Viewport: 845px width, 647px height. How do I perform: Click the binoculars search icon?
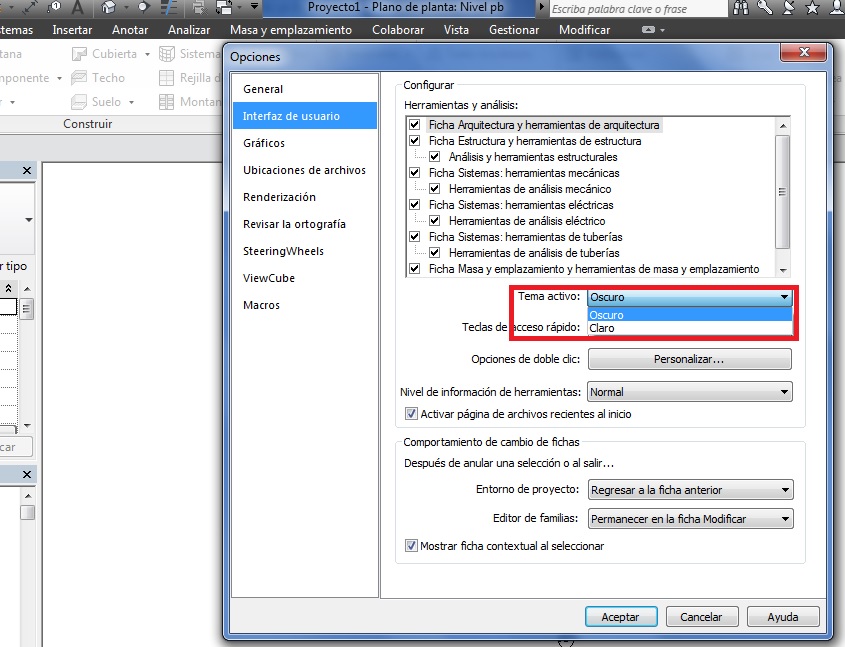point(741,8)
